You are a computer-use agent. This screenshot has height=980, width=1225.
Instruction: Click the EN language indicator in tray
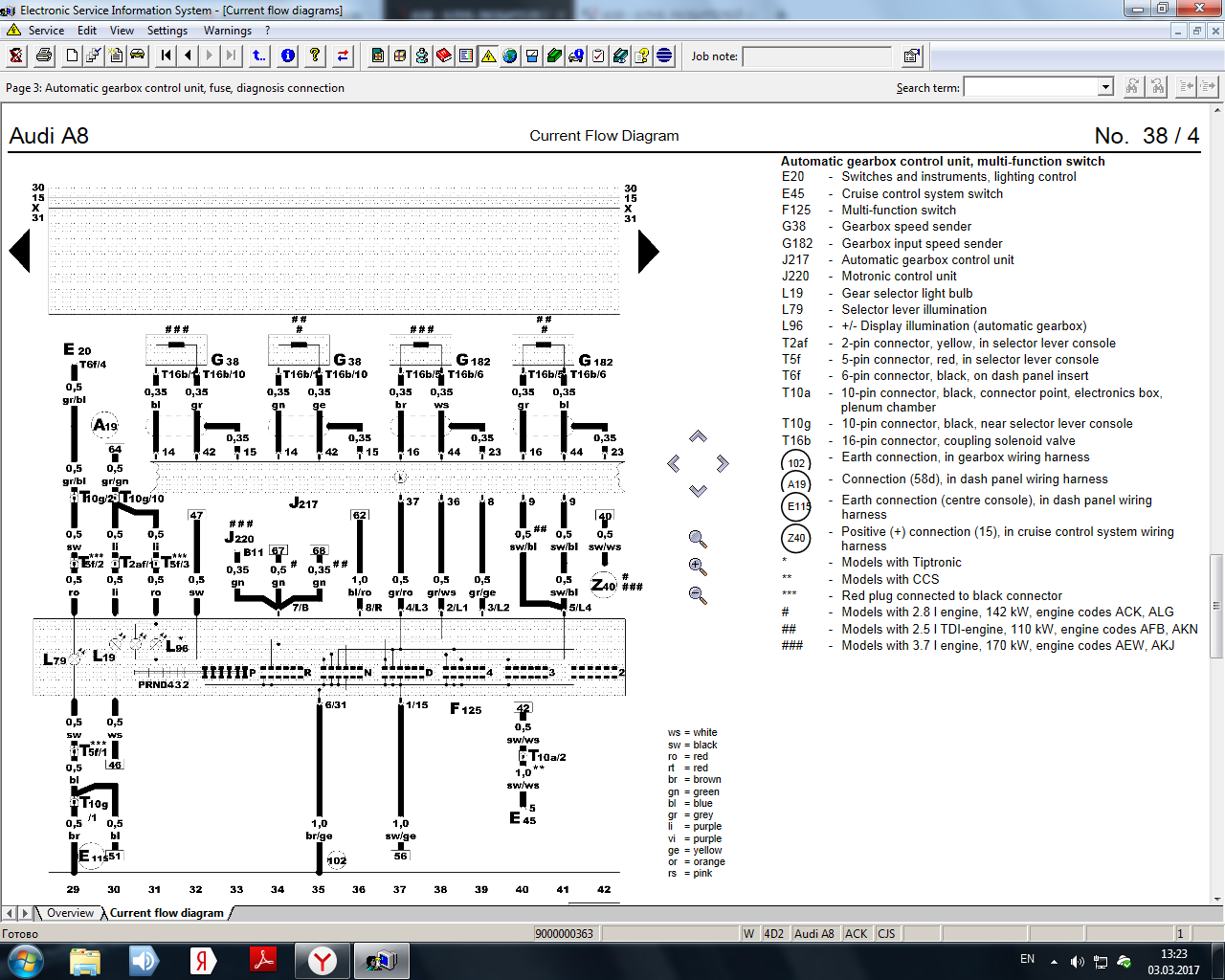pos(1027,959)
